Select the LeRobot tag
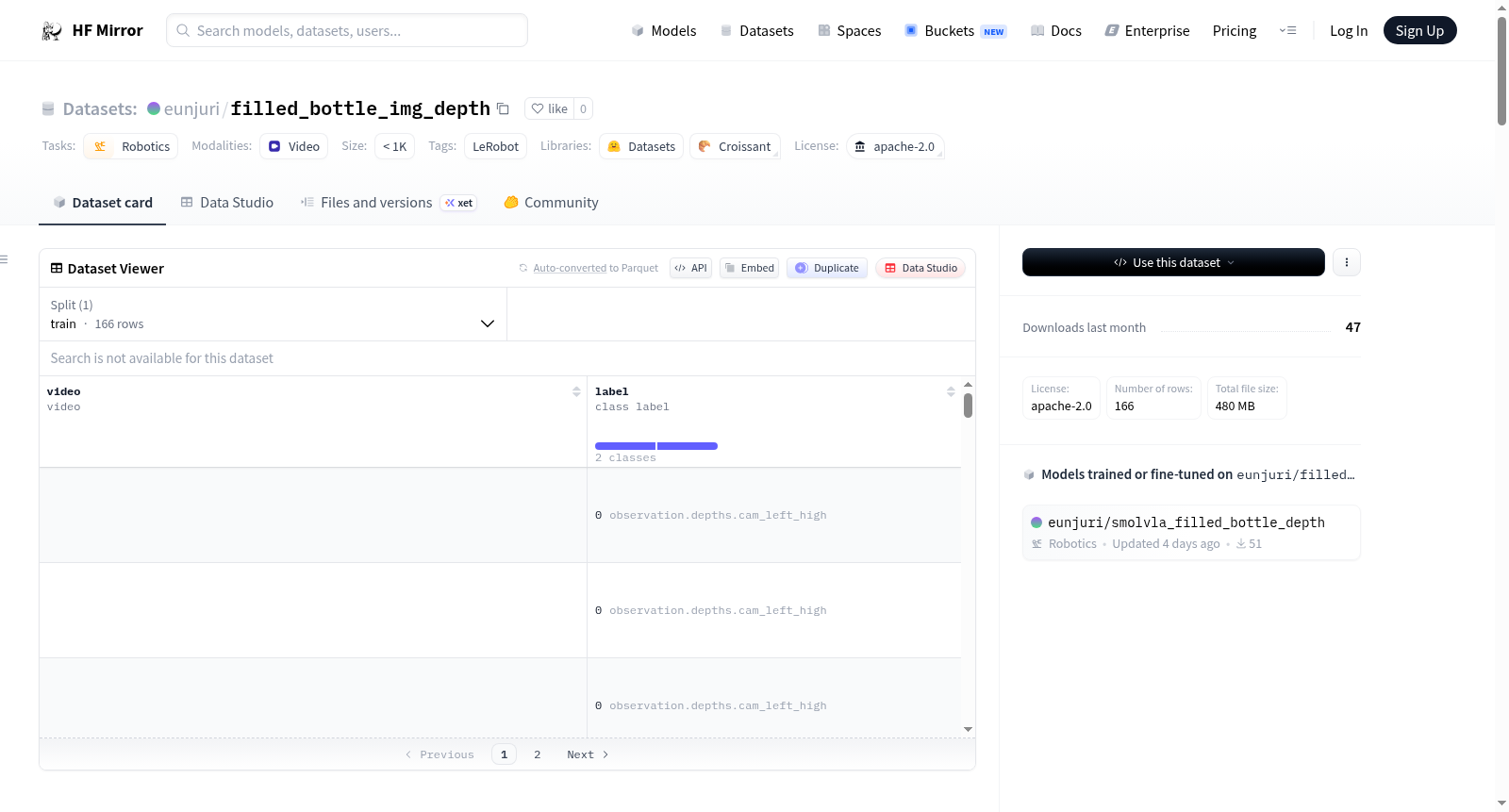This screenshot has width=1509, height=812. (x=495, y=146)
